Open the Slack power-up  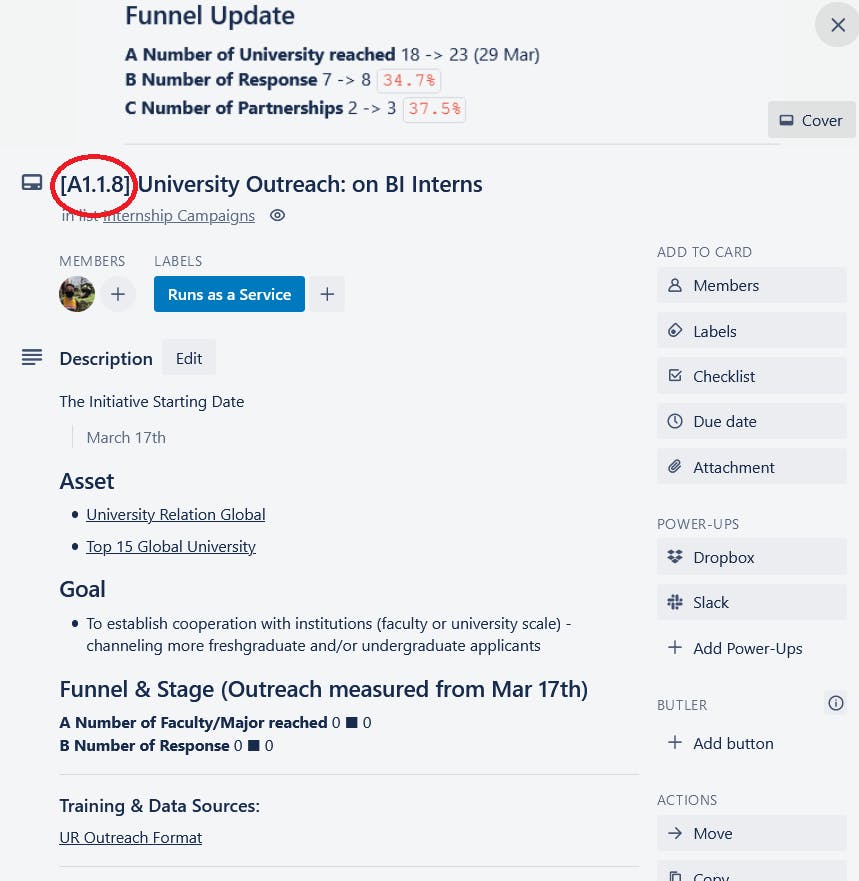pyautogui.click(x=751, y=602)
